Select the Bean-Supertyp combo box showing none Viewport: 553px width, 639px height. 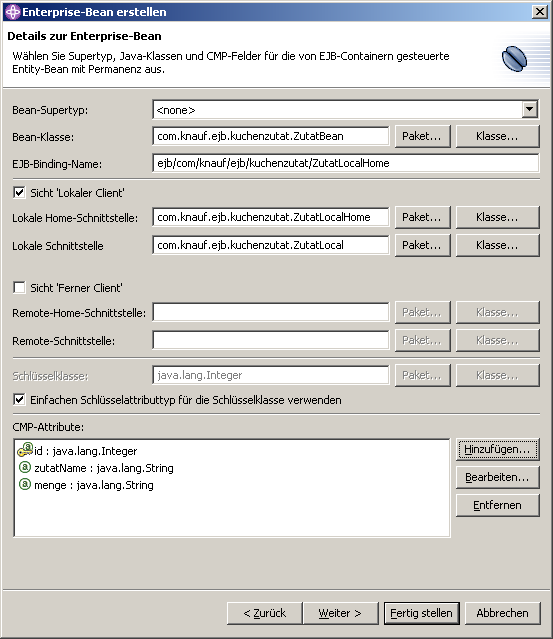point(346,110)
